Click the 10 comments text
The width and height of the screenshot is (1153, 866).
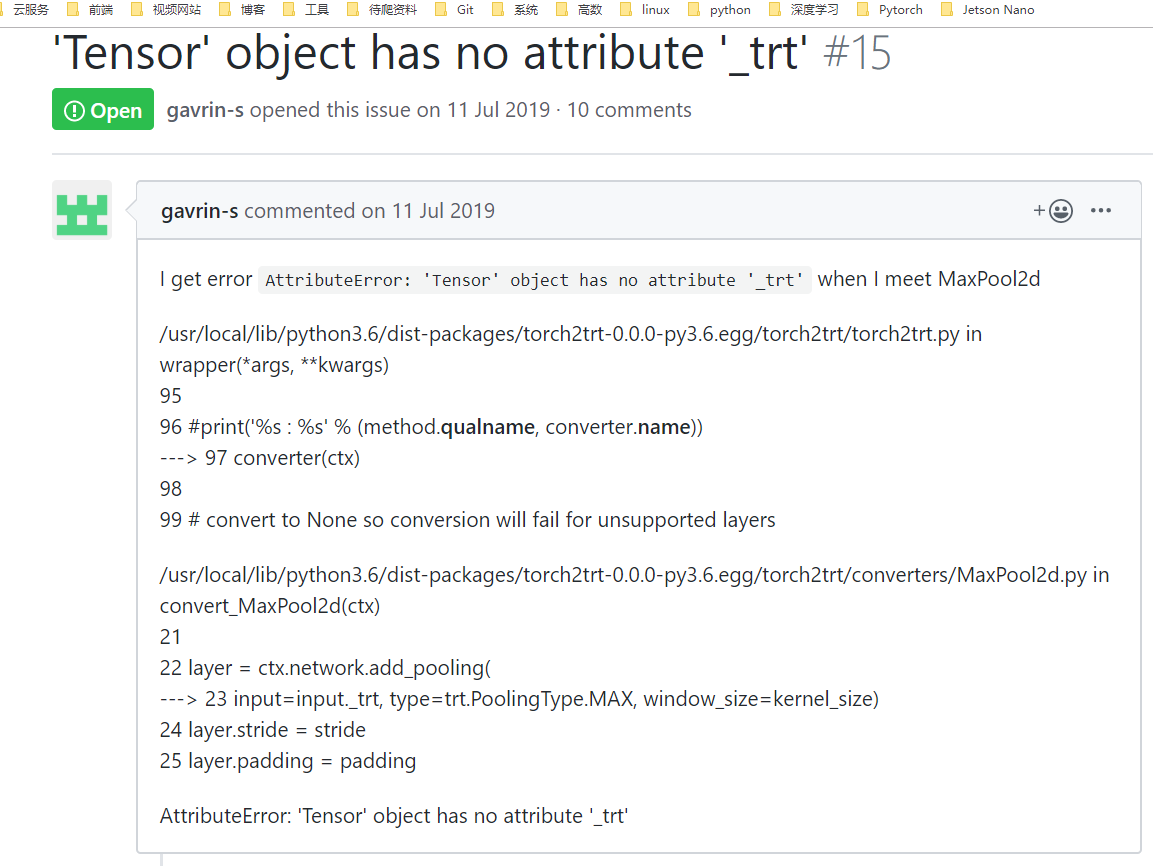point(628,110)
